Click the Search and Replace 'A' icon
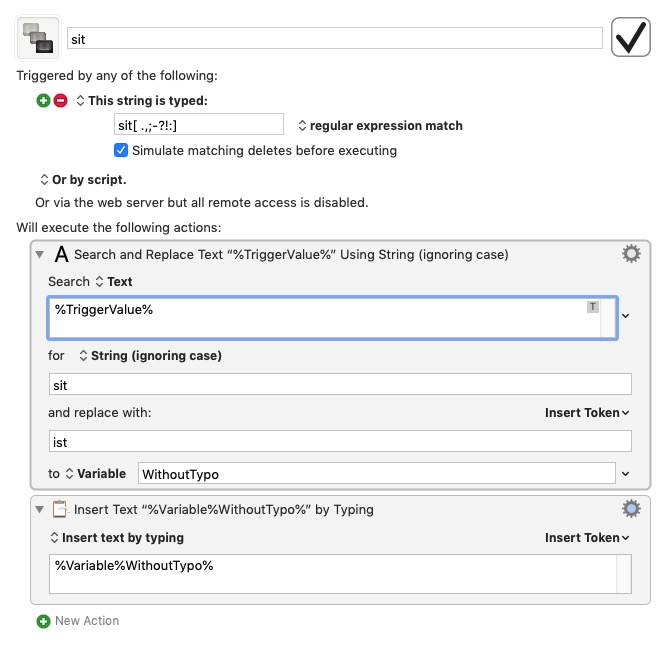The image size is (670, 651). coord(61,255)
